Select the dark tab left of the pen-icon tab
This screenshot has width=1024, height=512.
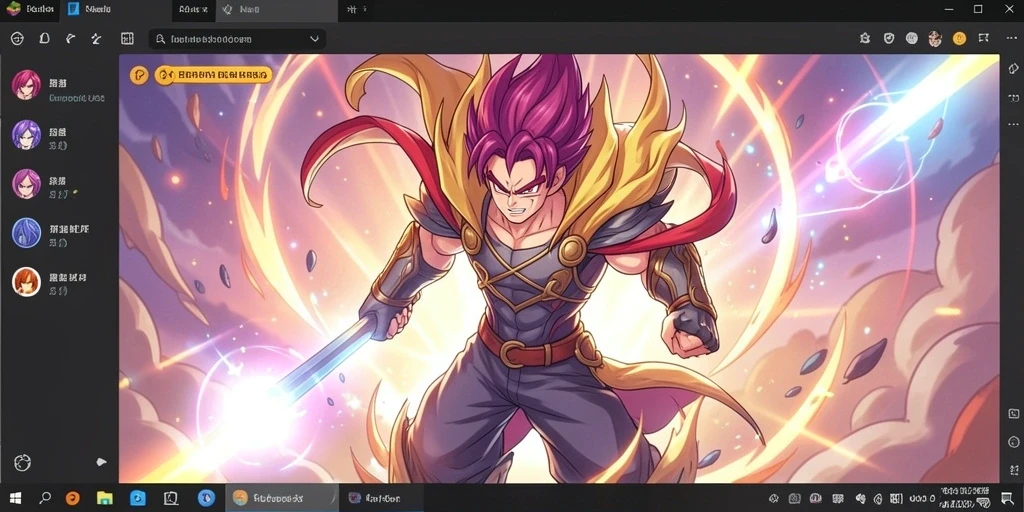(x=194, y=10)
